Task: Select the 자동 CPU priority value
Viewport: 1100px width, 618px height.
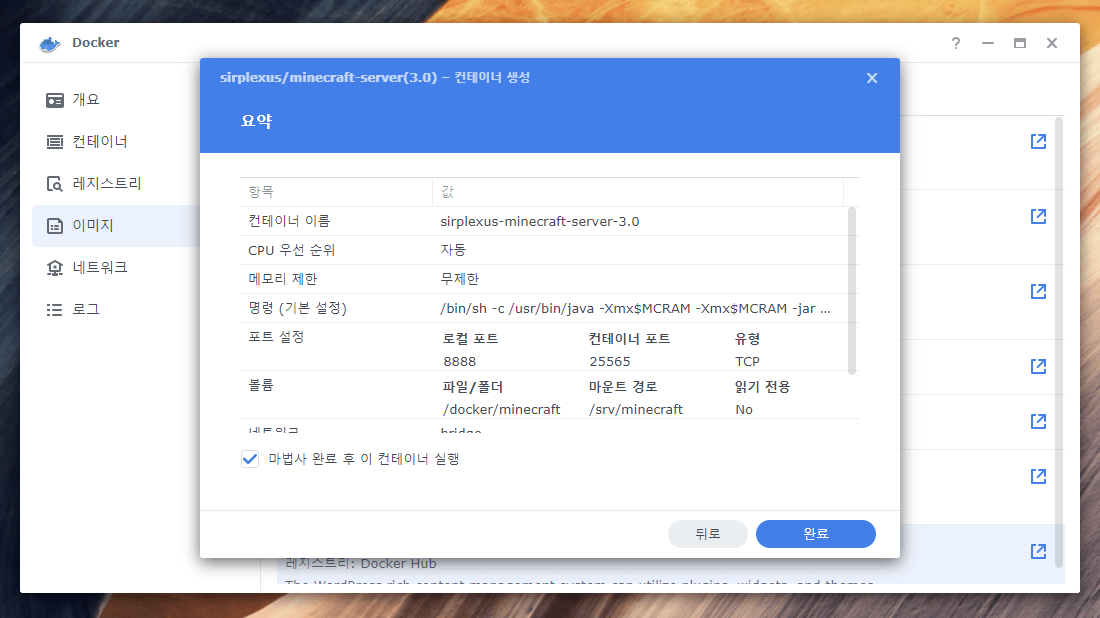Action: pyautogui.click(x=453, y=250)
